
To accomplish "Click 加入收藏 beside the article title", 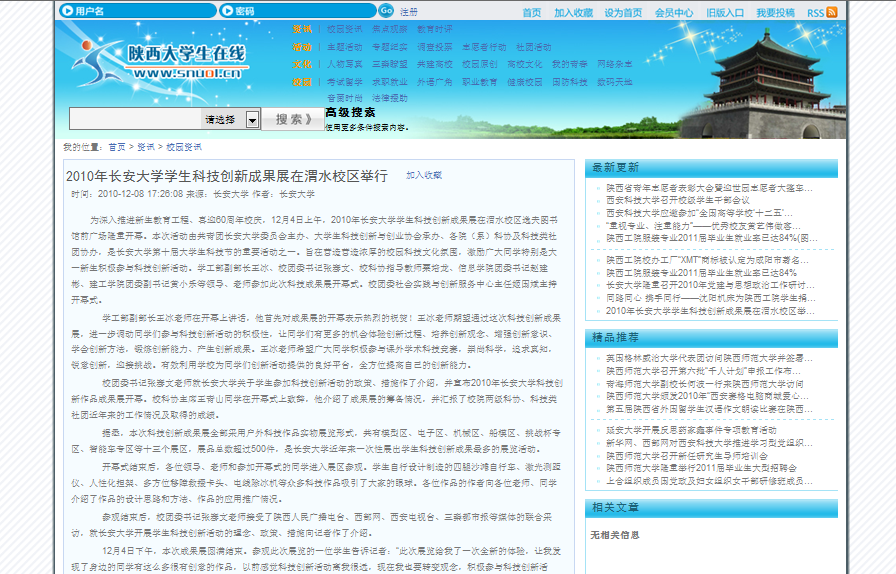I will pos(424,175).
